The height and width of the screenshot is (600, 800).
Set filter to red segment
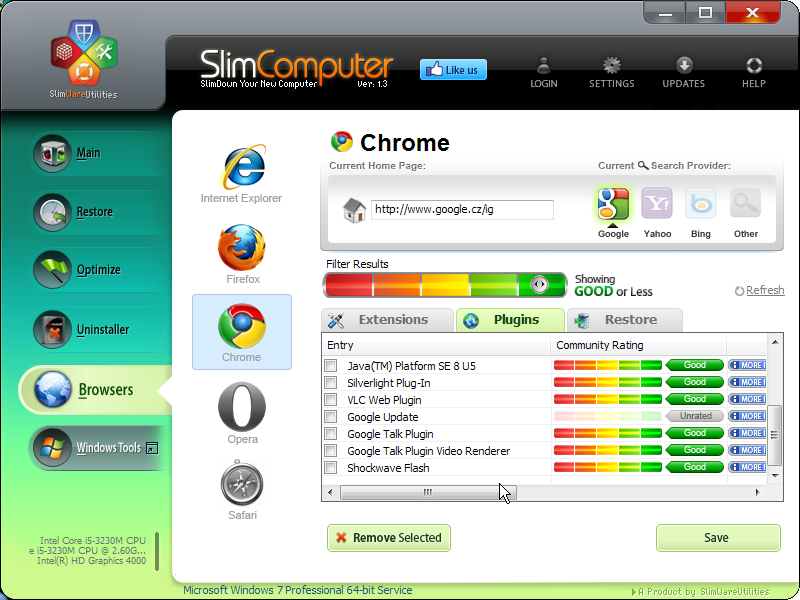point(349,285)
